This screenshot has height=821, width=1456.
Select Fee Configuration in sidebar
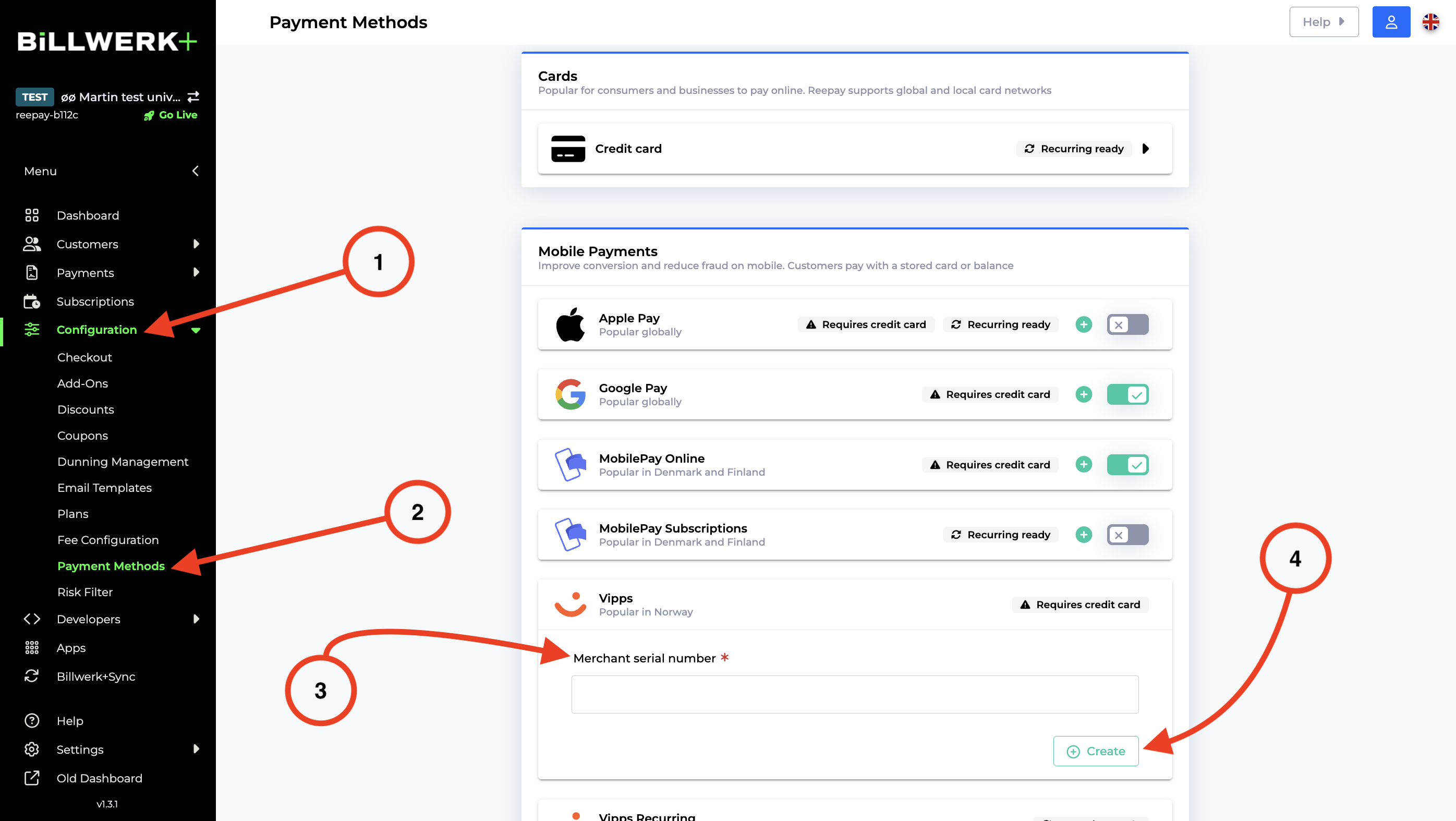tap(108, 540)
